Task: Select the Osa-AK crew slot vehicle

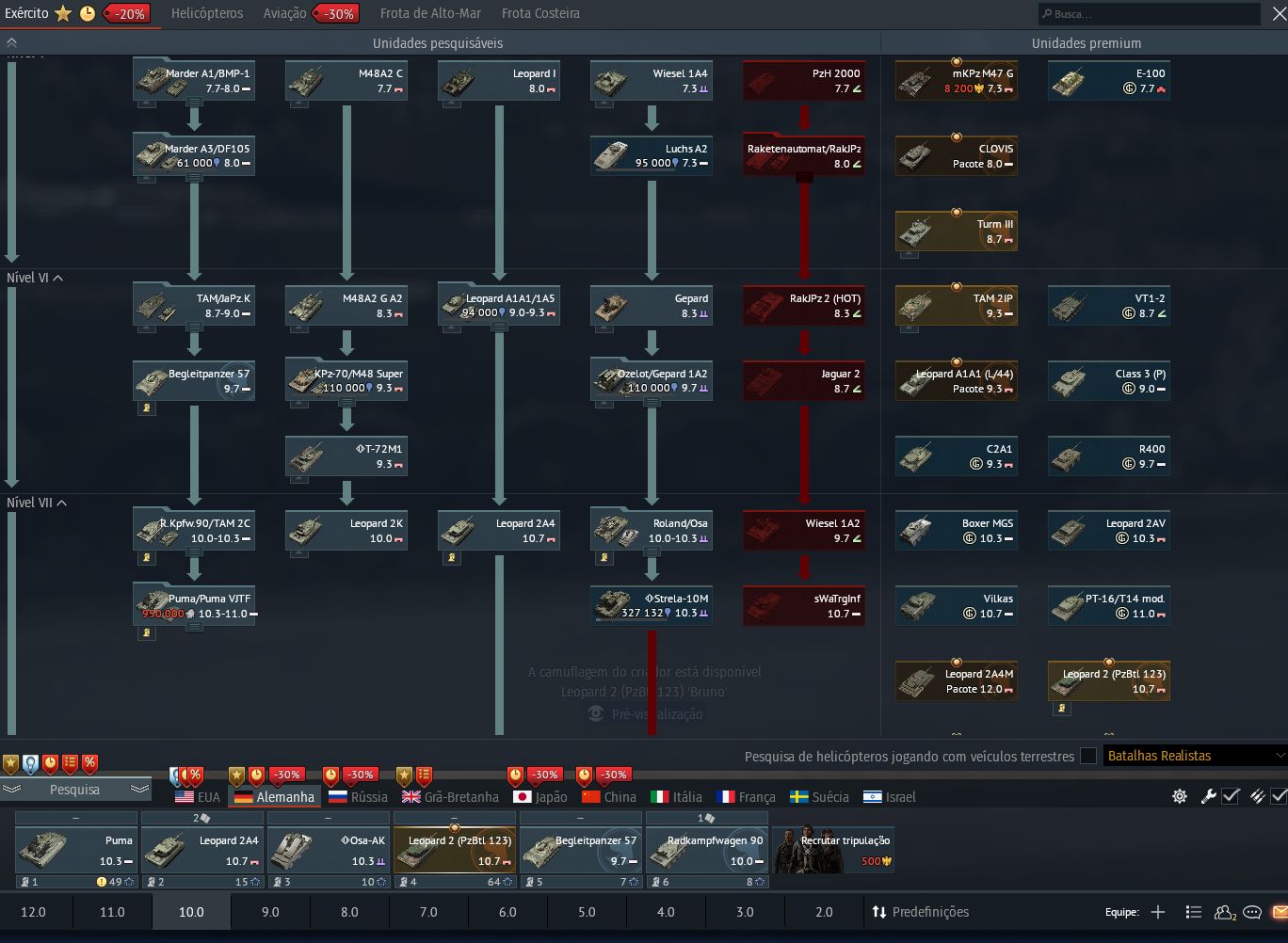Action: click(329, 850)
